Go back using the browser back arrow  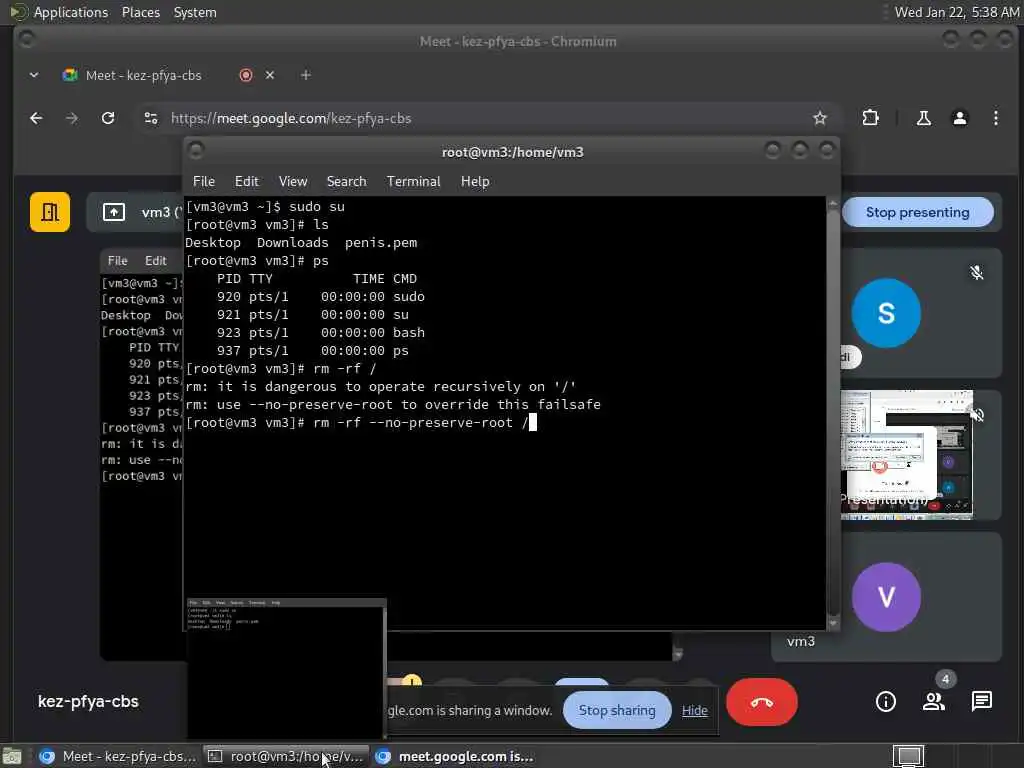37,118
